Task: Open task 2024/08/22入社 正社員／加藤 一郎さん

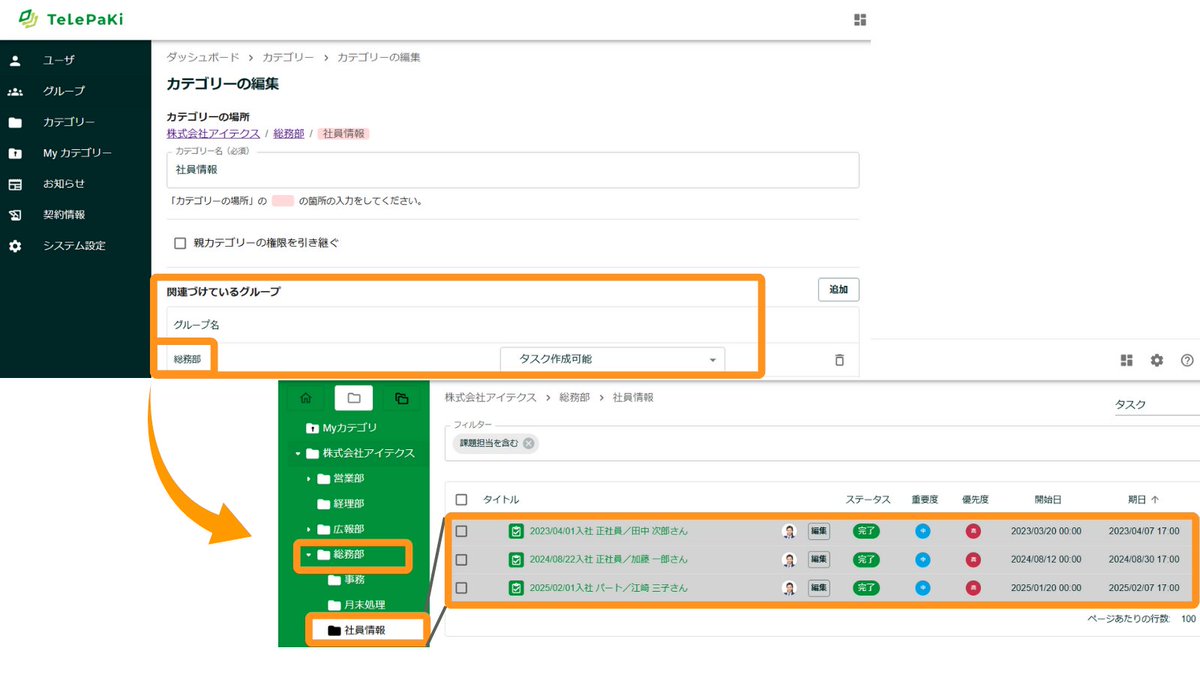Action: click(x=608, y=559)
